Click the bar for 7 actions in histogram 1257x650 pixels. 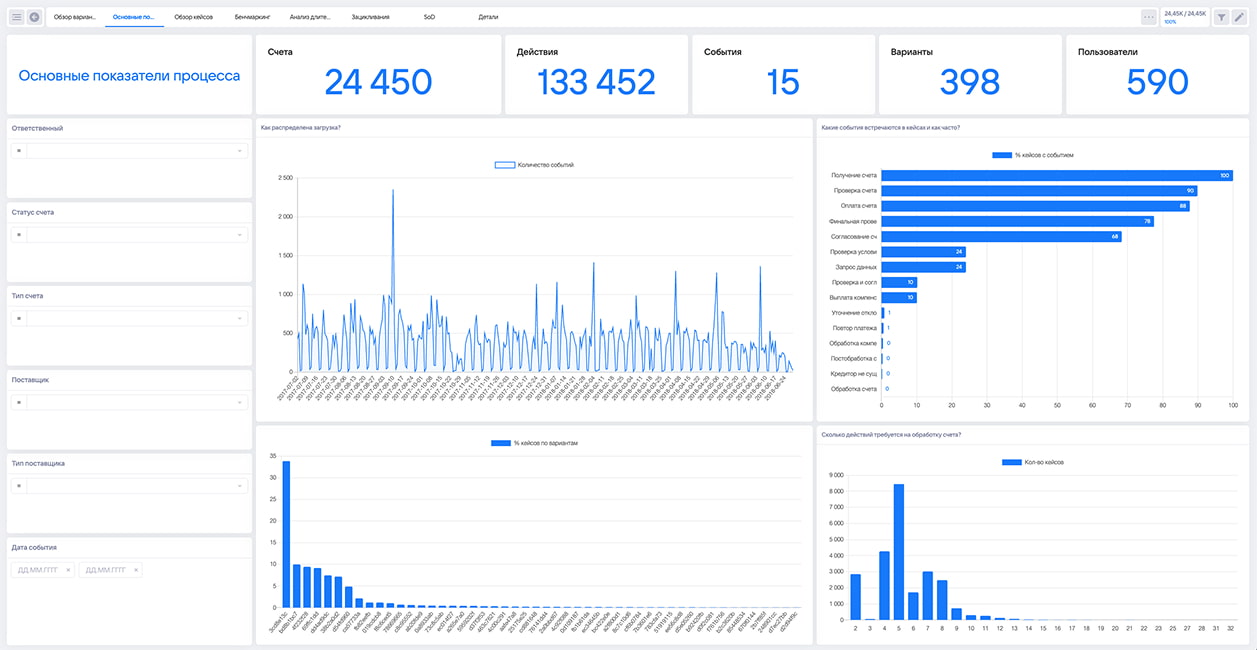tap(928, 596)
